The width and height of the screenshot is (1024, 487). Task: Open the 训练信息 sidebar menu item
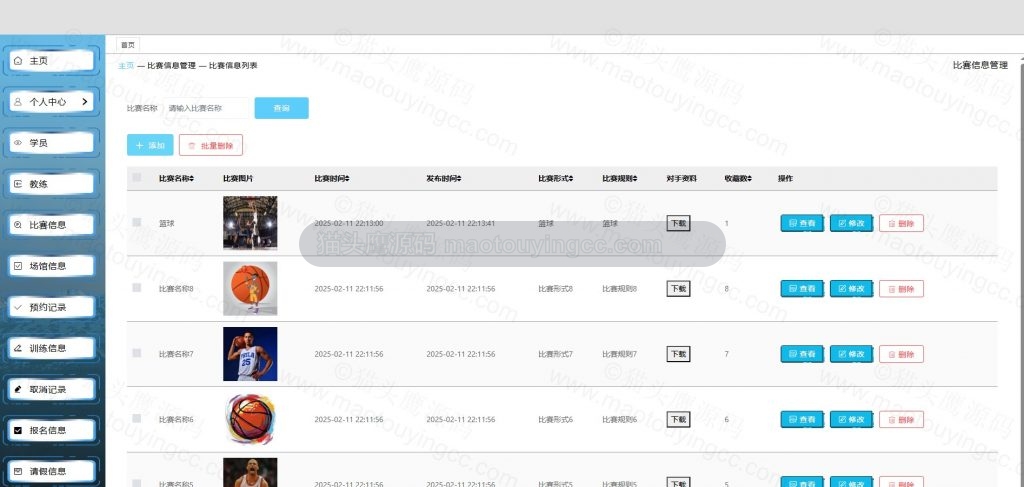[x=52, y=349]
